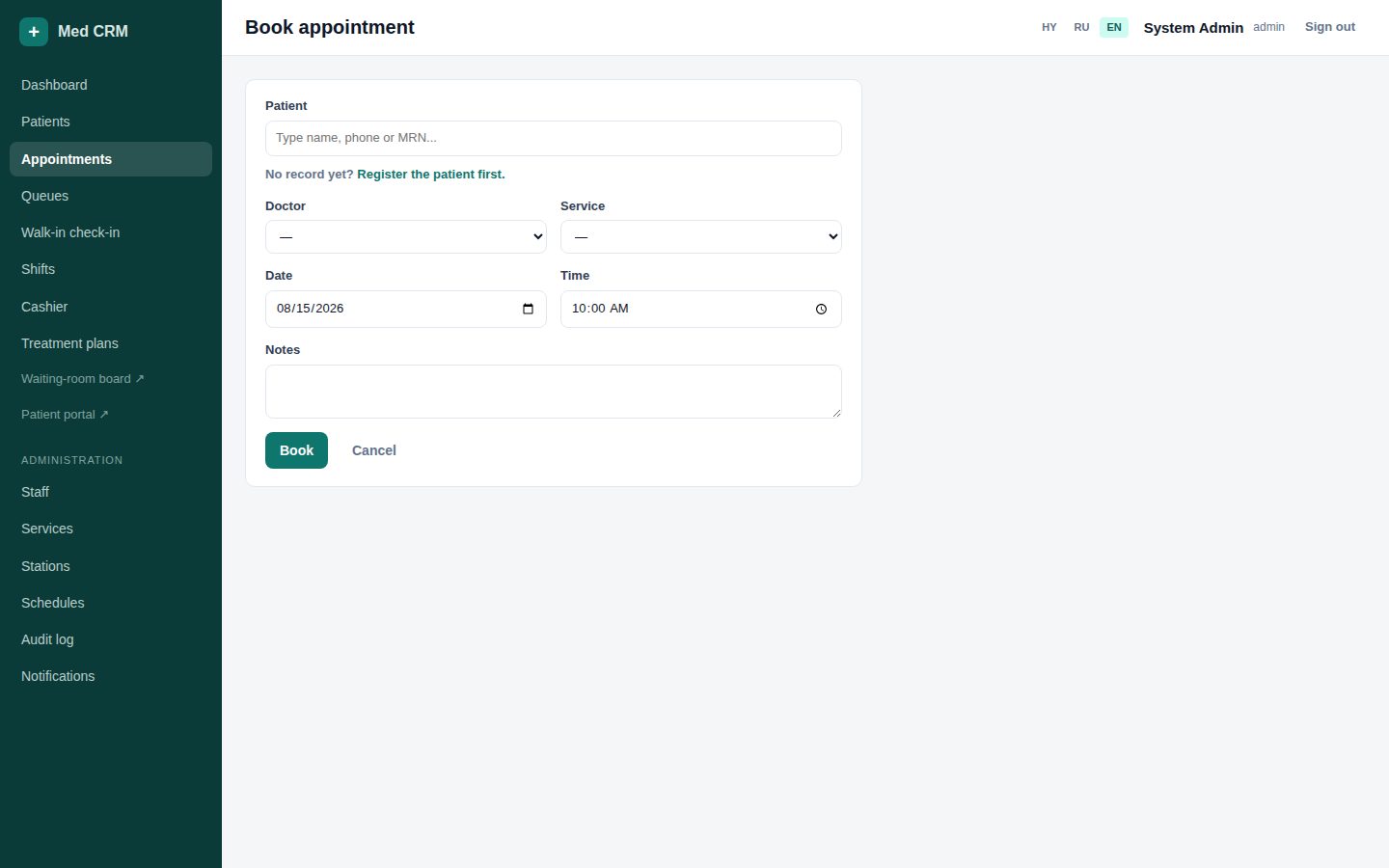
Task: Click the Book button
Action: (x=296, y=450)
